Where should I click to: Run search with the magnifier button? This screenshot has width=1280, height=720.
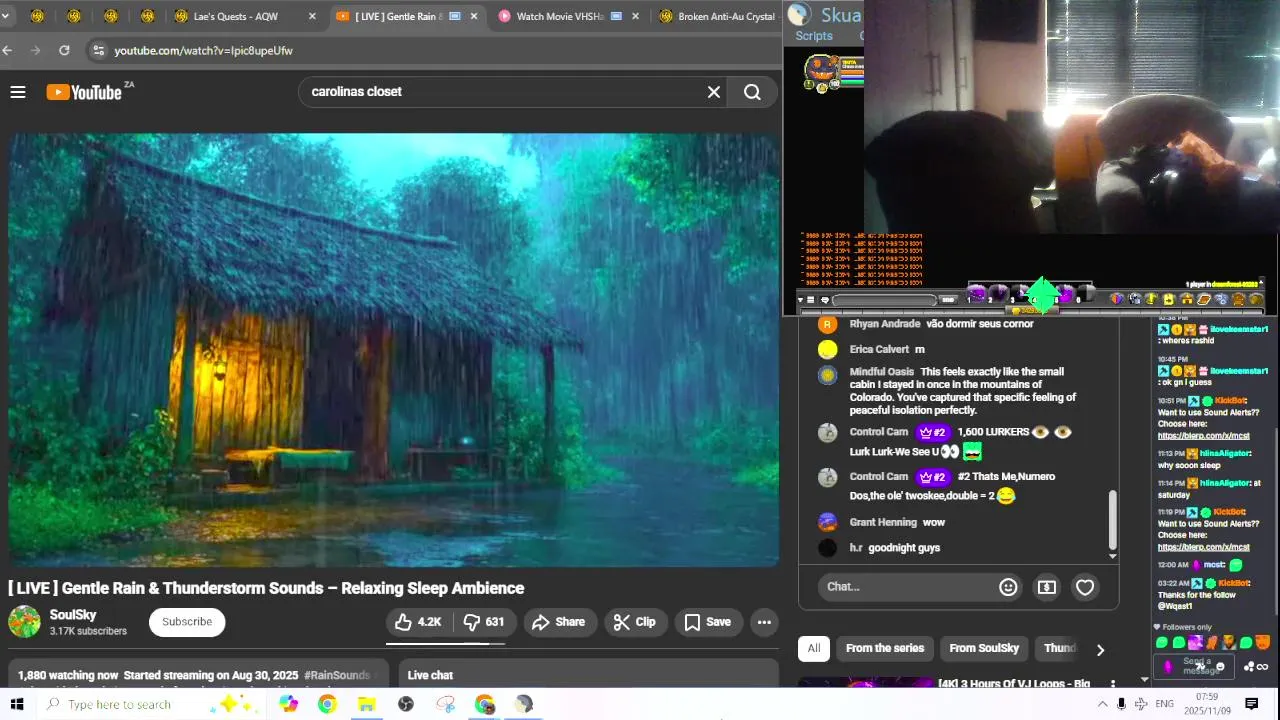pos(752,92)
